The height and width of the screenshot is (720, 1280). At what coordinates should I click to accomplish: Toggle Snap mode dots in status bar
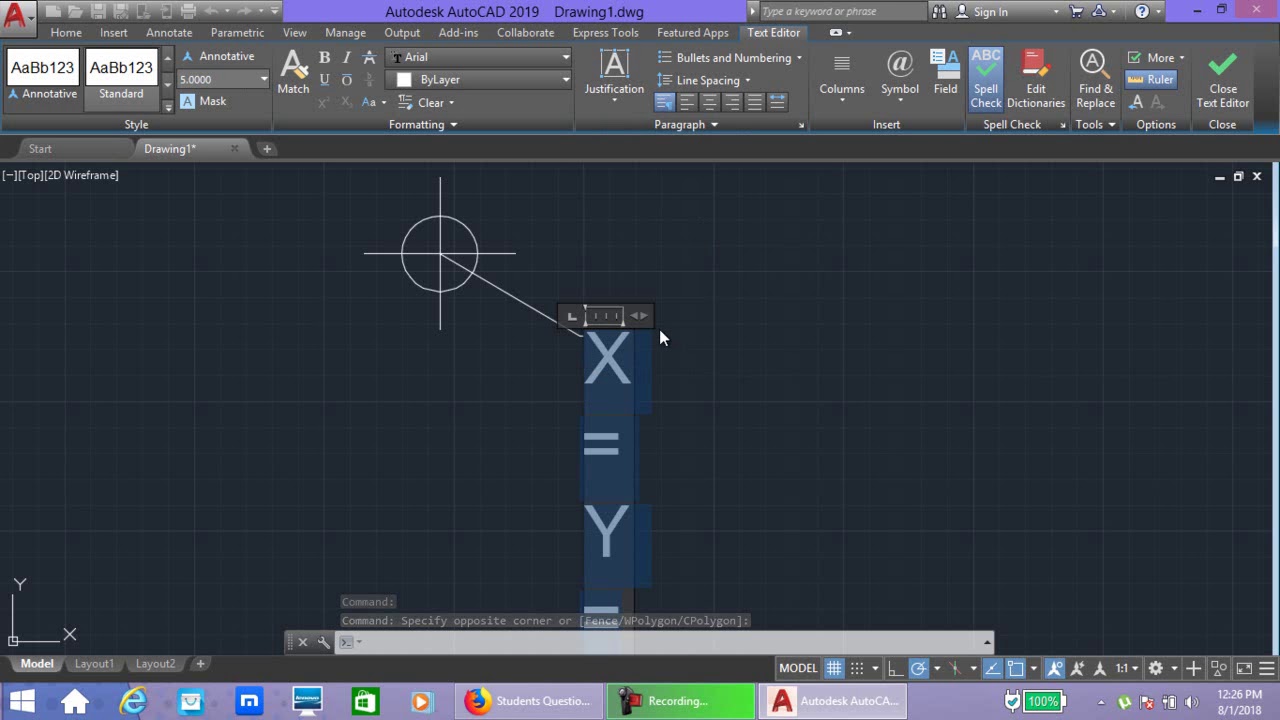click(857, 668)
